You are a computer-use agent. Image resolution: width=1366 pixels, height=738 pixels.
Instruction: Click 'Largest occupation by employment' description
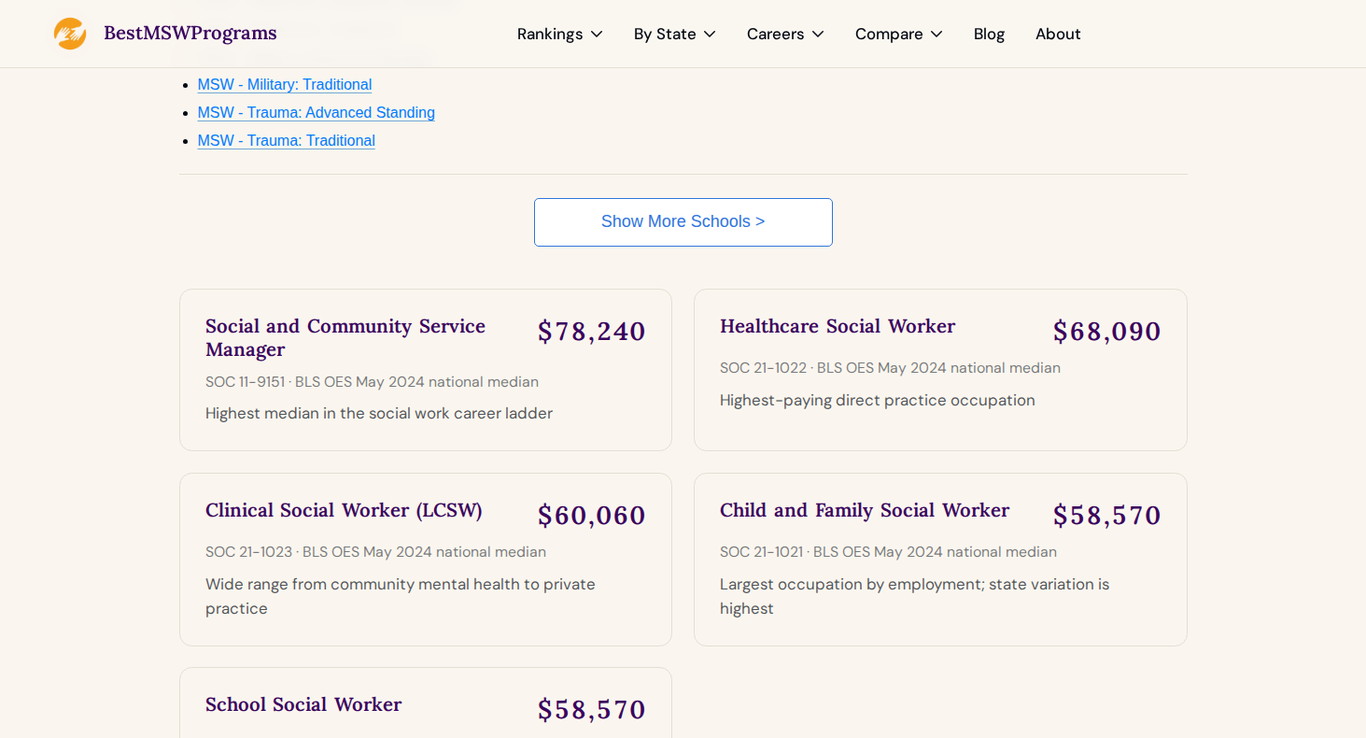coord(915,596)
